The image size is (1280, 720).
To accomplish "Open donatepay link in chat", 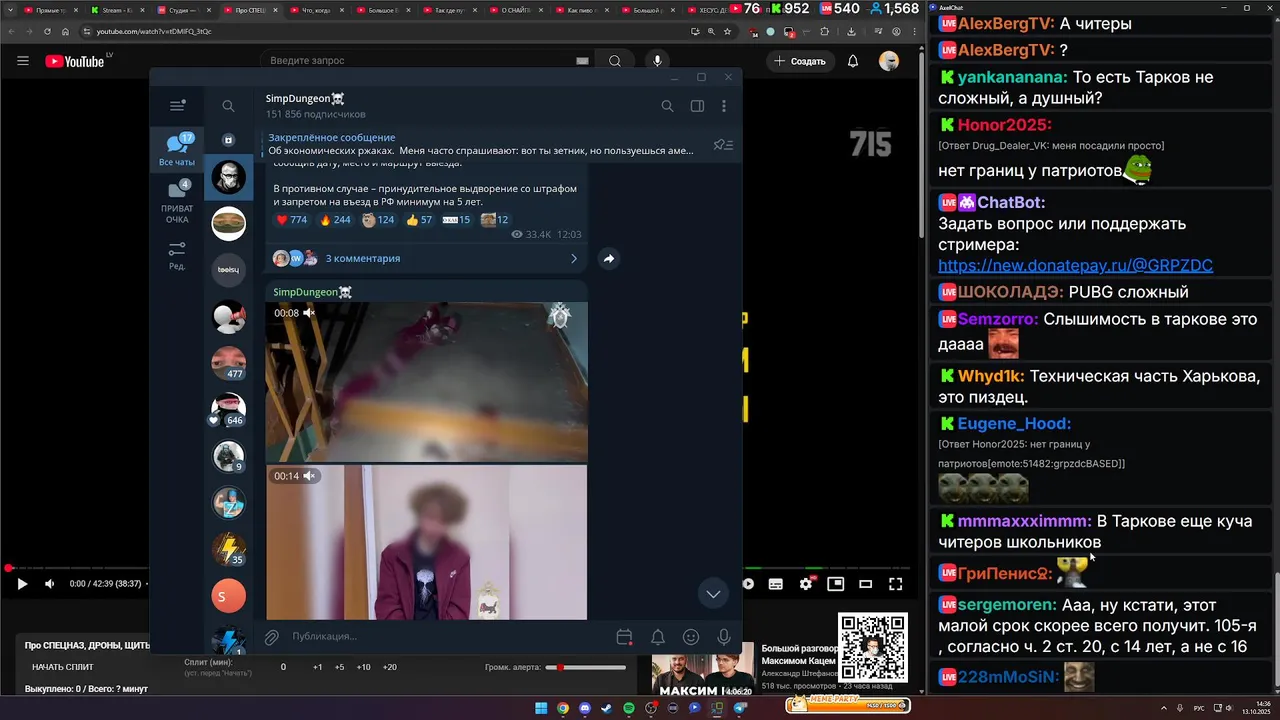I will tap(1075, 265).
